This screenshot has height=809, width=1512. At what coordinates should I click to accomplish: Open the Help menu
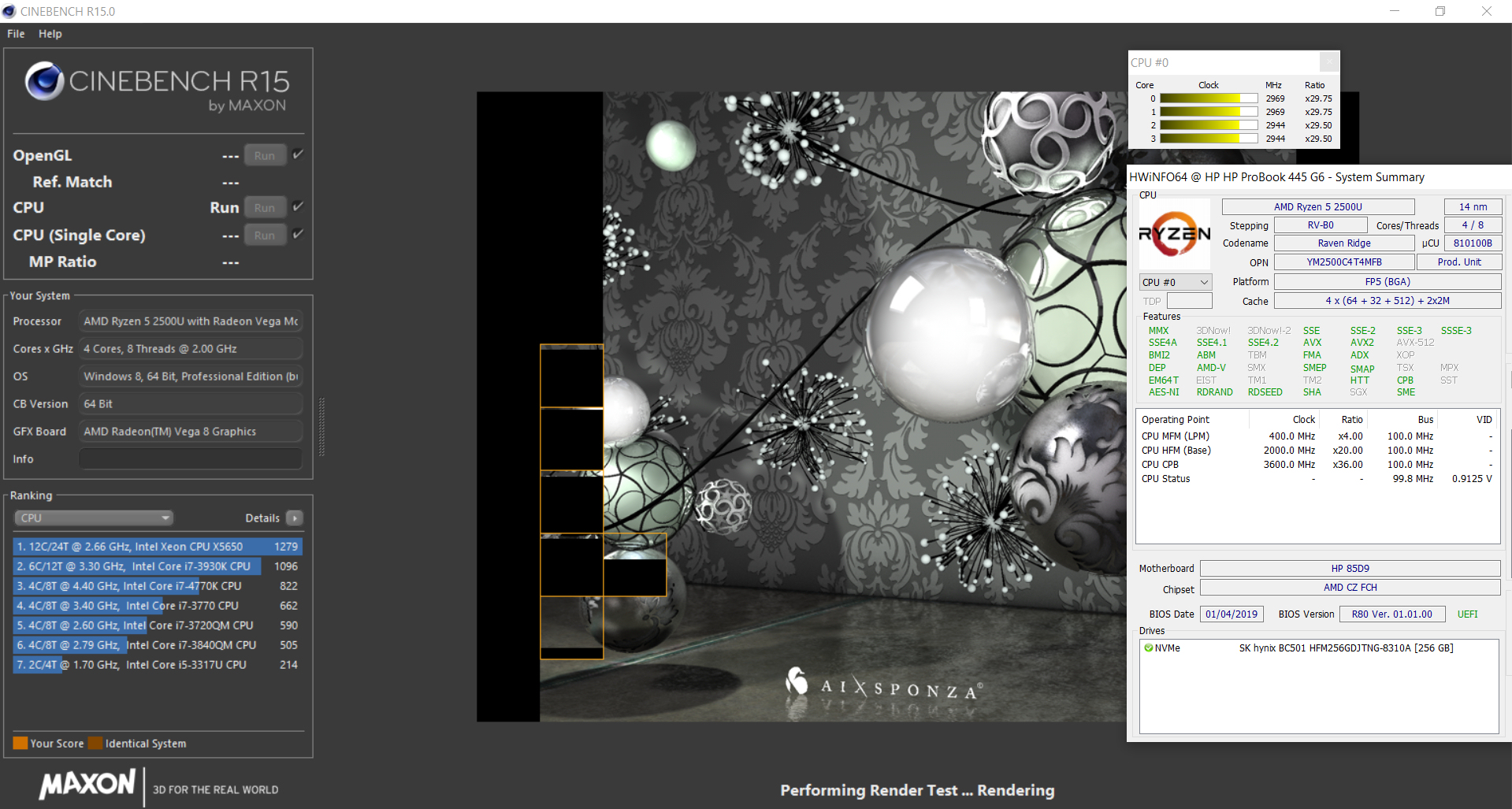pyautogui.click(x=50, y=34)
